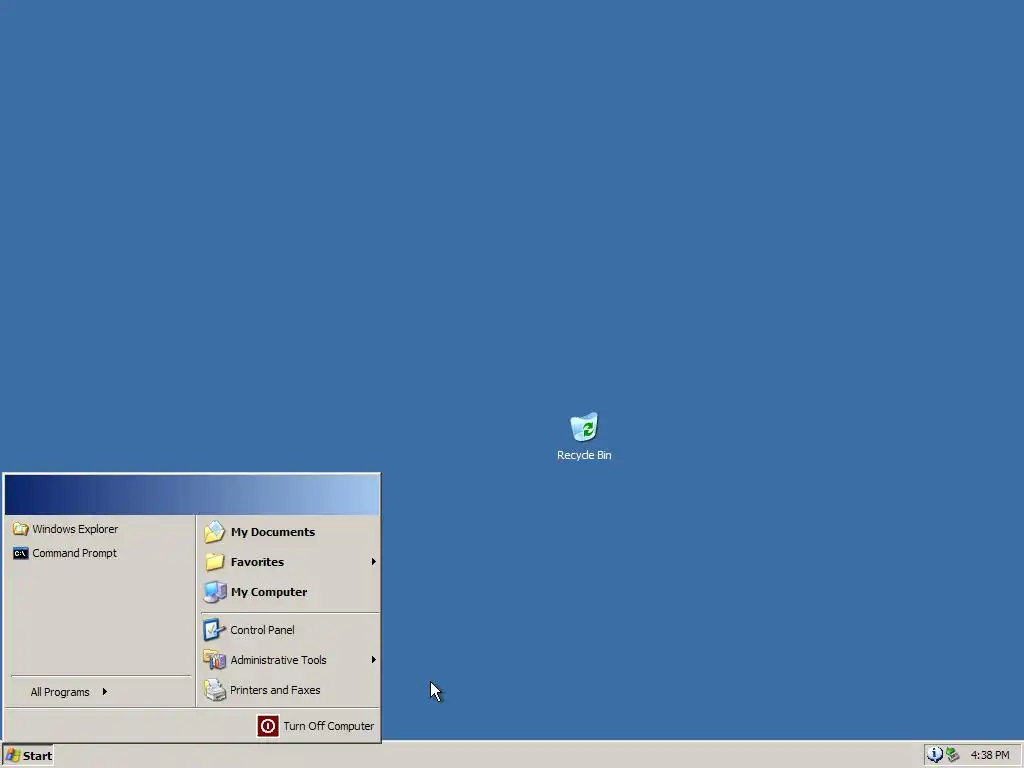This screenshot has width=1024, height=768.
Task: Open Windows Explorer icon in Start menu
Action: [21, 529]
